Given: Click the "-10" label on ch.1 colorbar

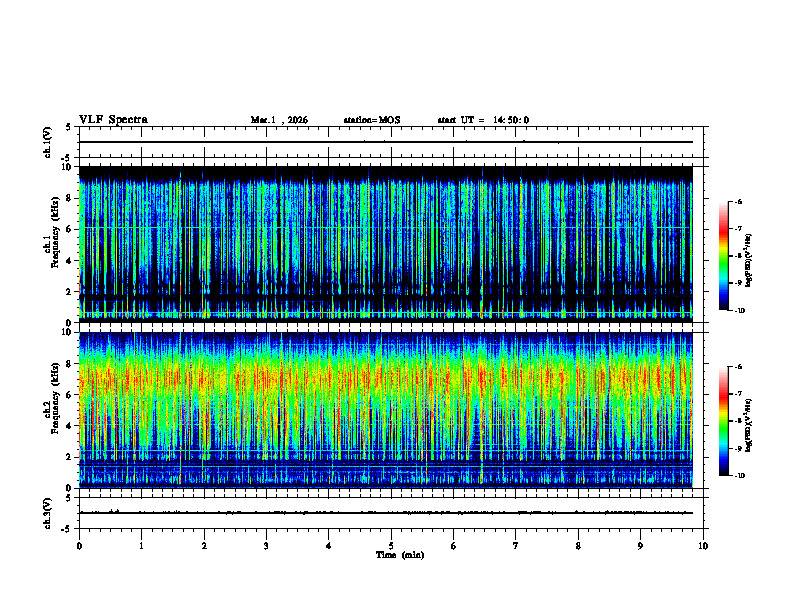Looking at the screenshot, I should 740,311.
